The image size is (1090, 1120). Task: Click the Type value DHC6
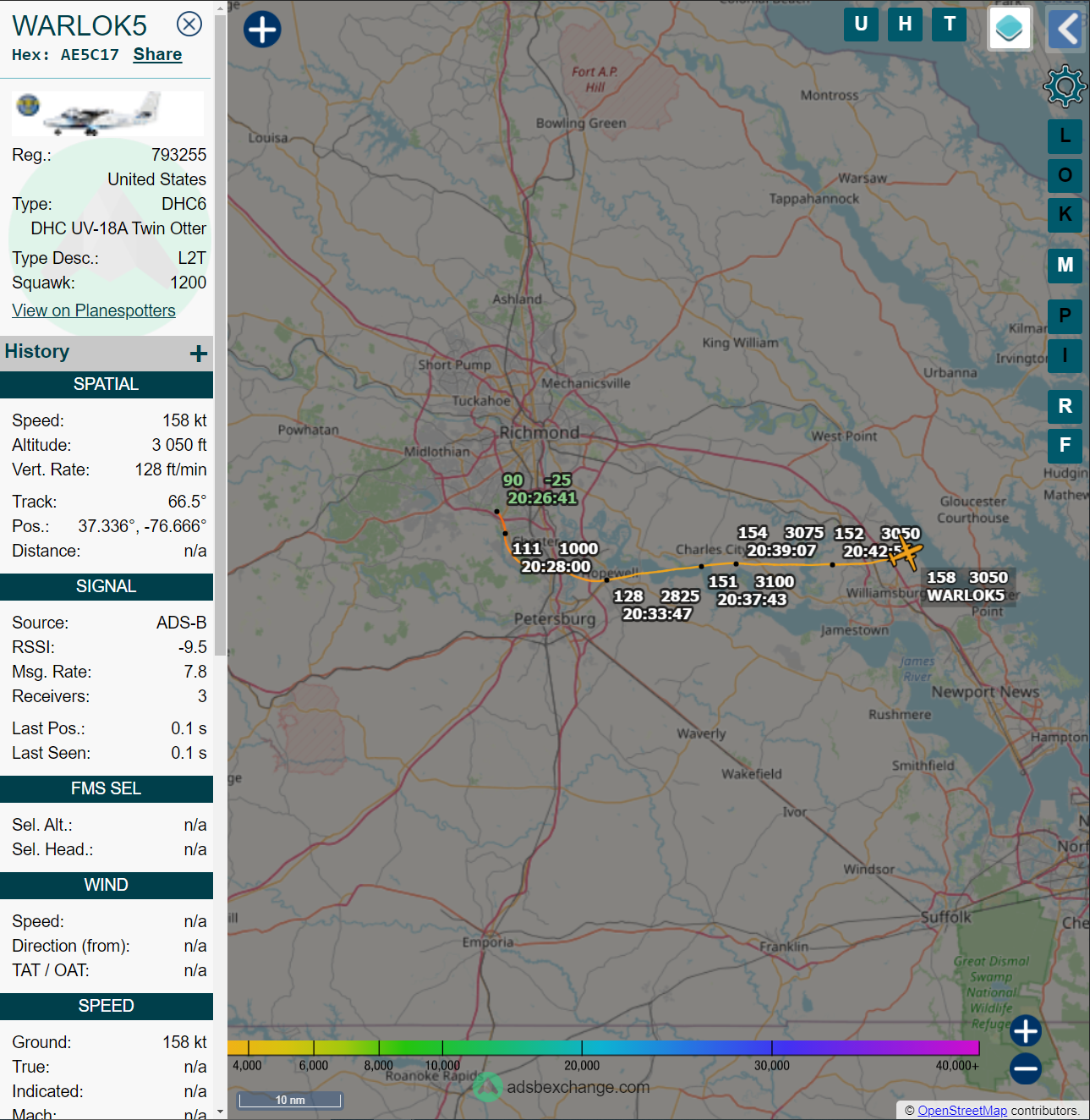[184, 204]
